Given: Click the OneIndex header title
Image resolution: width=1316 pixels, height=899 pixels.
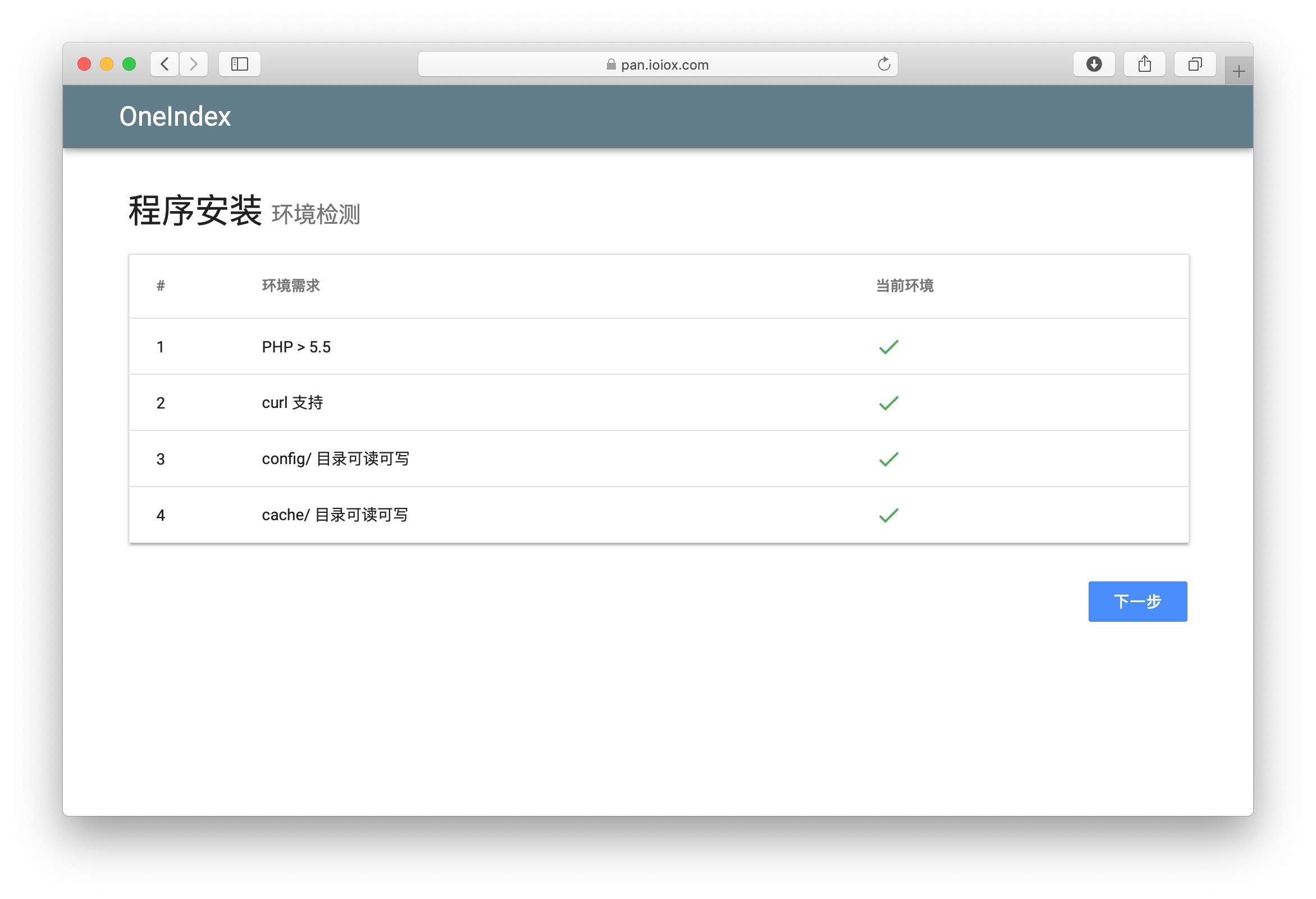Looking at the screenshot, I should click(175, 117).
